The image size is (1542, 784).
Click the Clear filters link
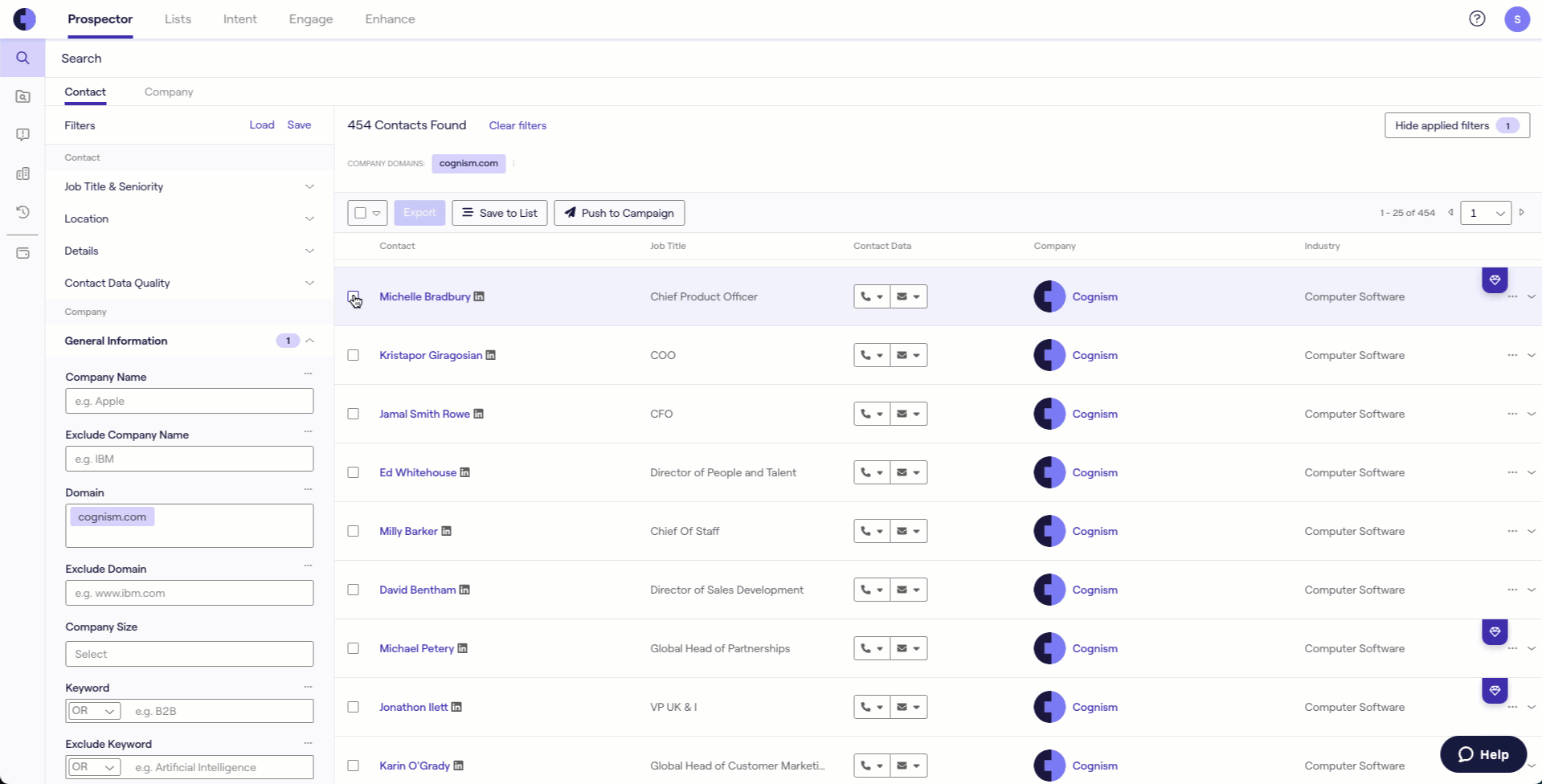[517, 125]
